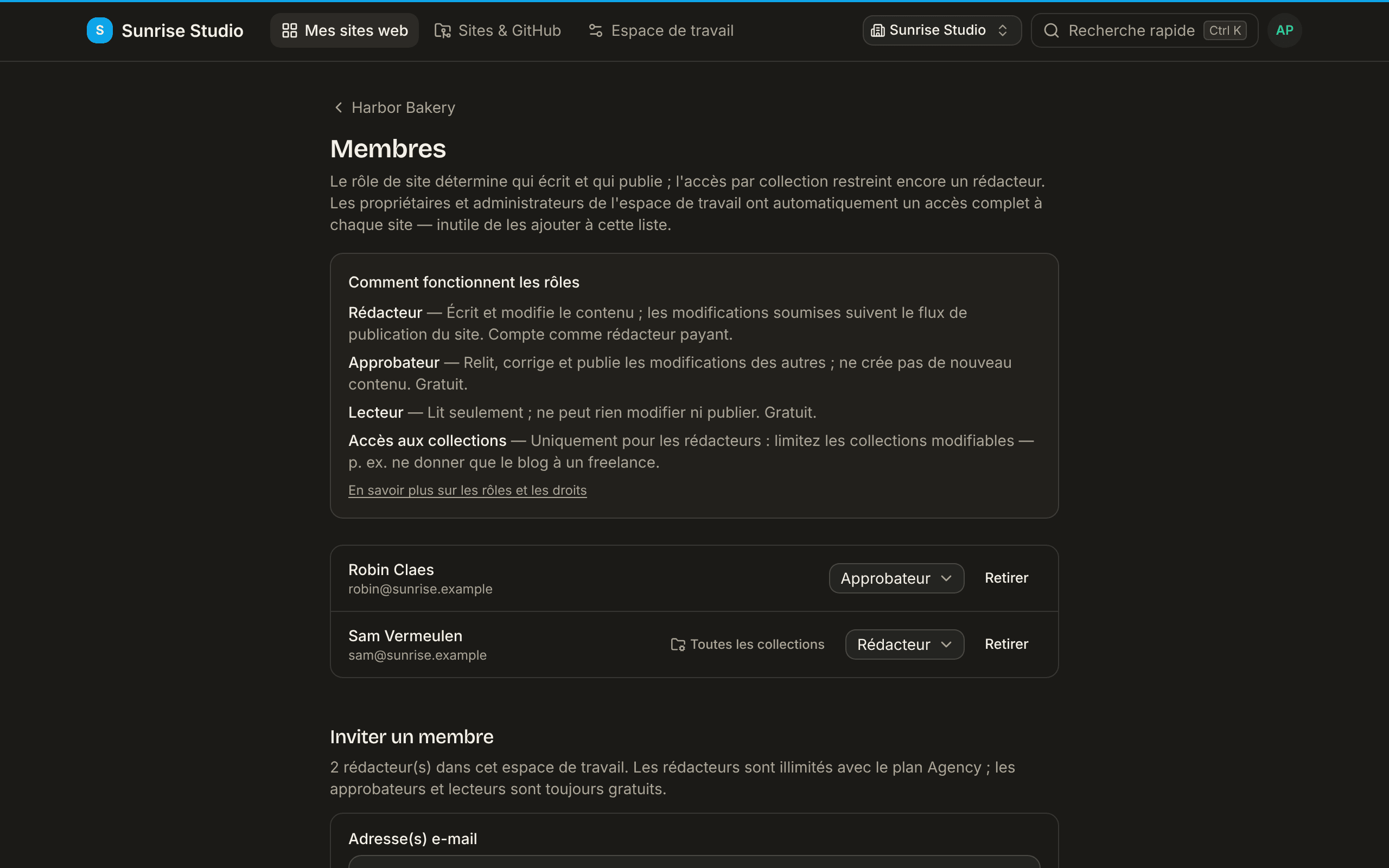
Task: Click the folder icon beside Sites & GitHub
Action: coord(443,30)
